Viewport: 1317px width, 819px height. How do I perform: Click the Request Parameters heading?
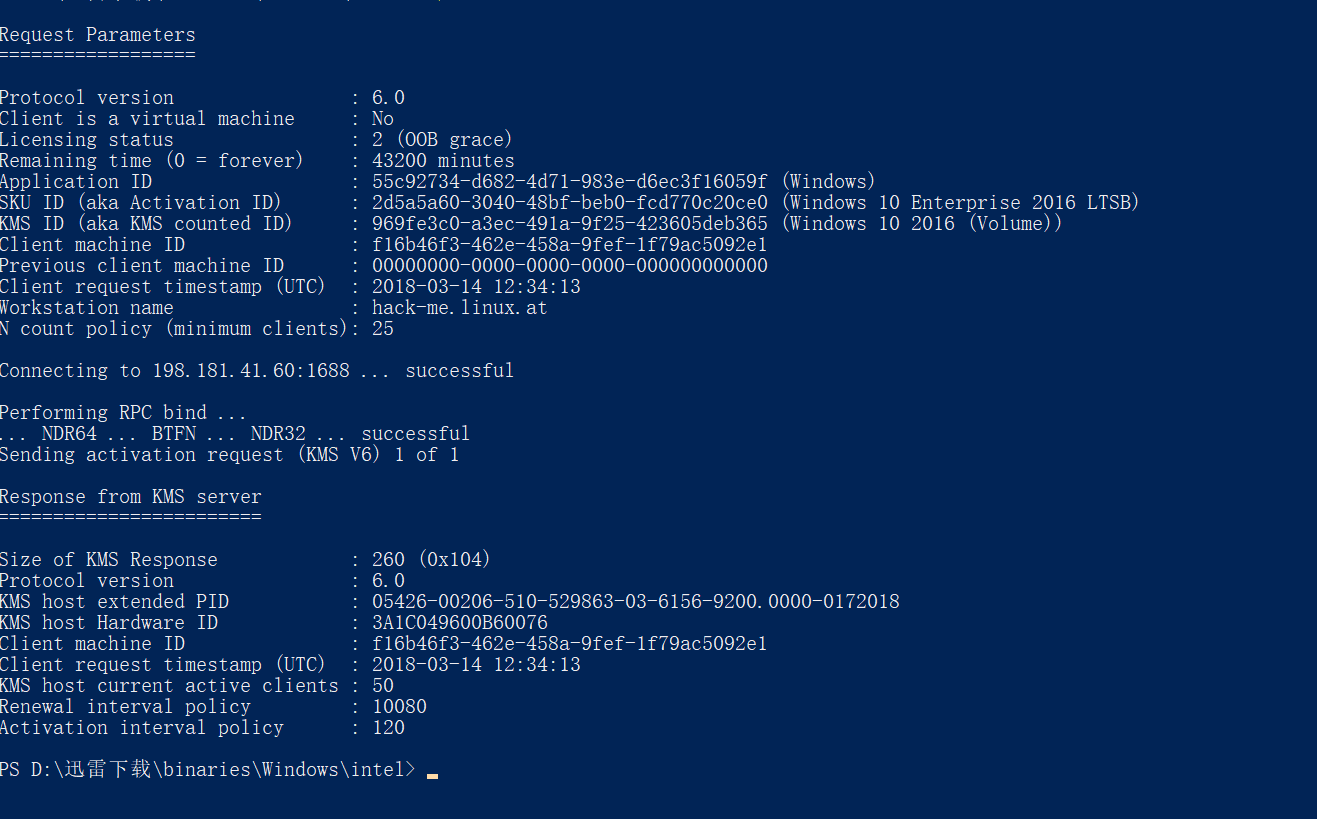(x=98, y=35)
